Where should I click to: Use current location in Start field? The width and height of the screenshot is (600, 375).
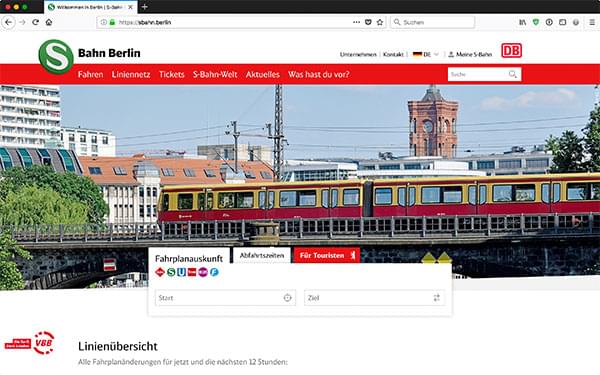287,298
